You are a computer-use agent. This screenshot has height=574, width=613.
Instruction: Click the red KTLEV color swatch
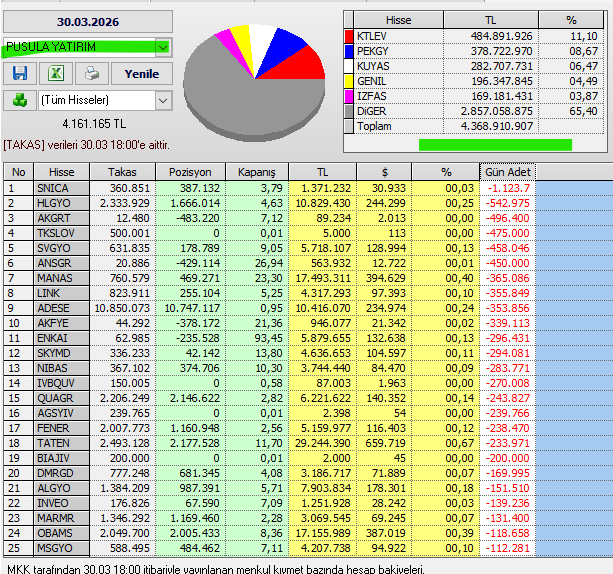tap(349, 36)
